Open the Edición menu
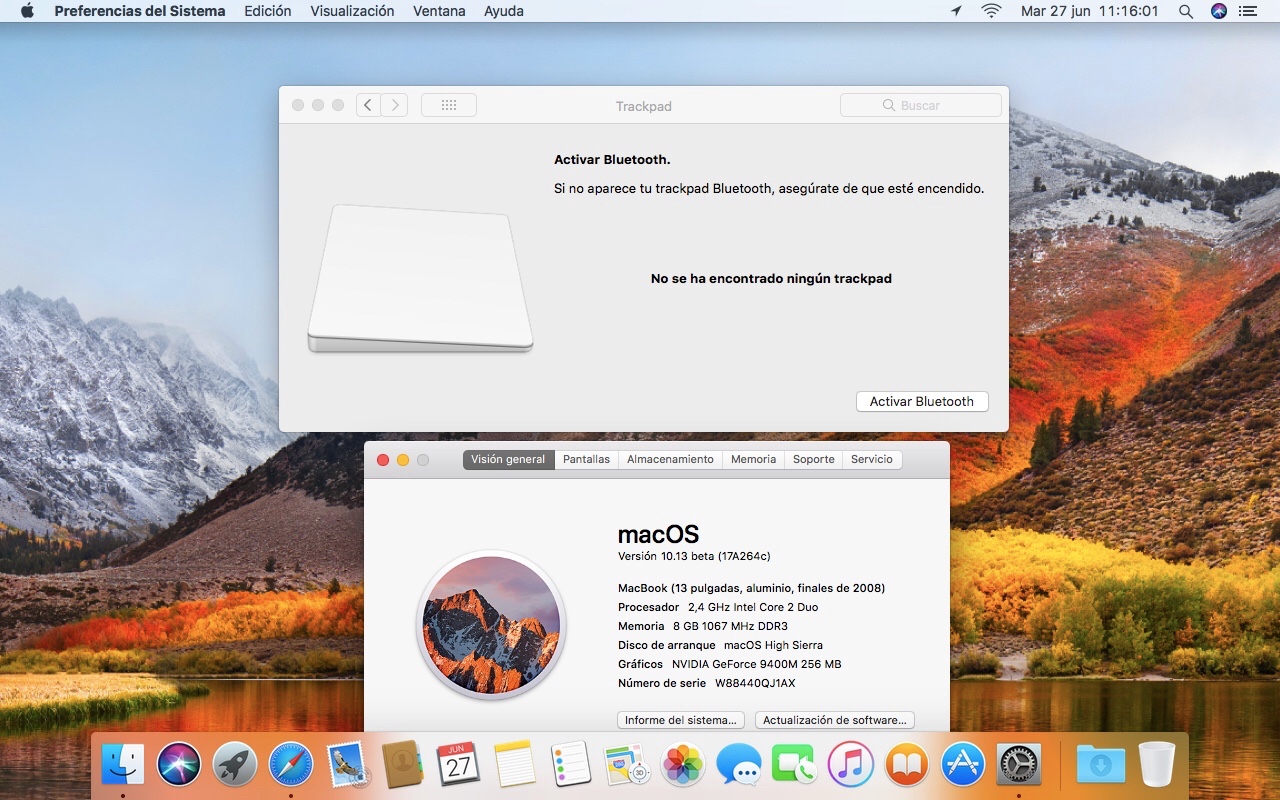 click(268, 11)
